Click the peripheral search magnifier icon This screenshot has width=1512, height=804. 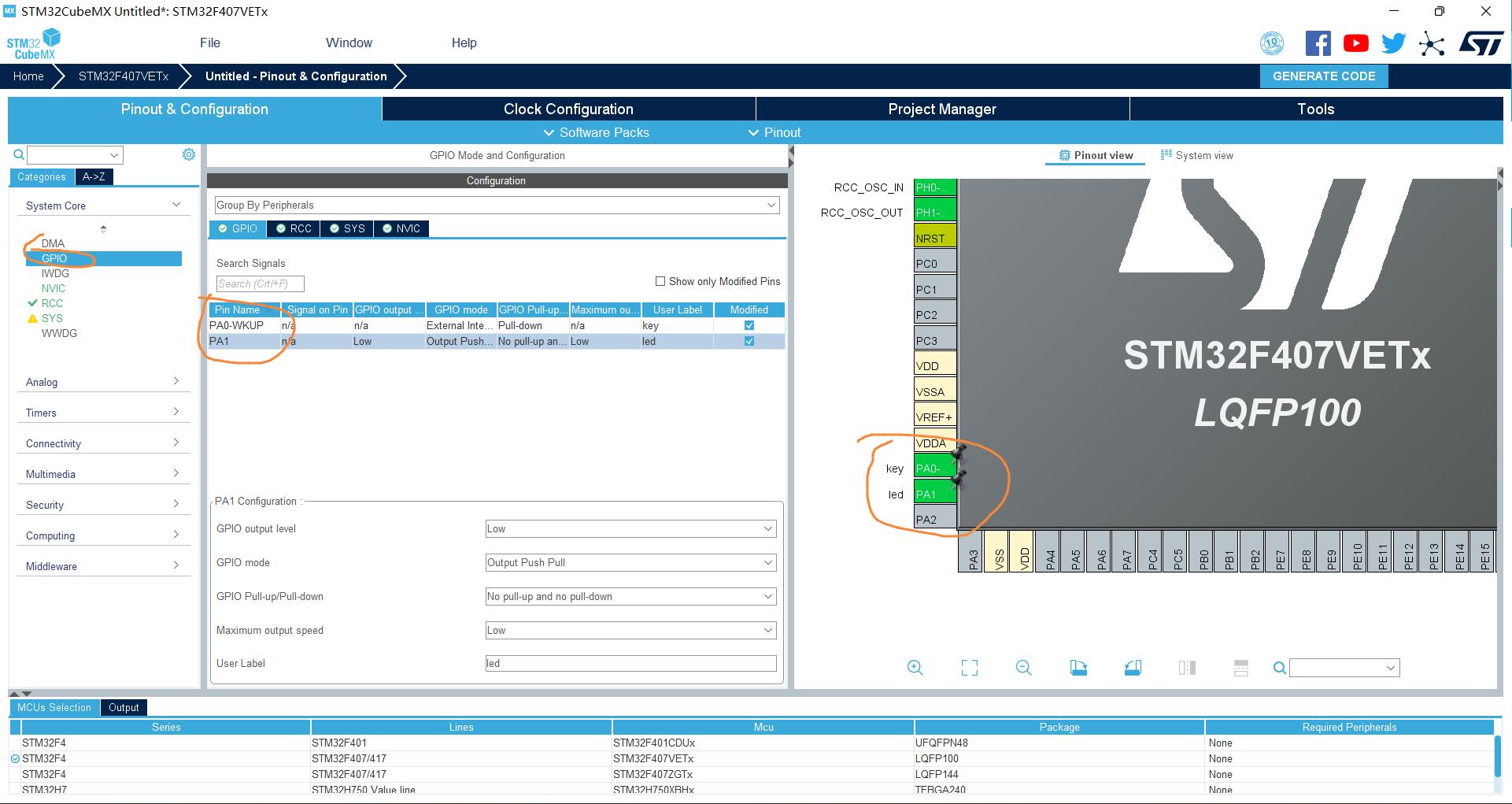coord(19,155)
